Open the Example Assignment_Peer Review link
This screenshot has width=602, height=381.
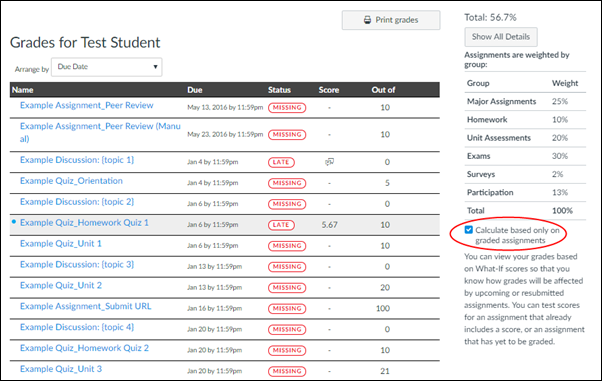coord(86,105)
